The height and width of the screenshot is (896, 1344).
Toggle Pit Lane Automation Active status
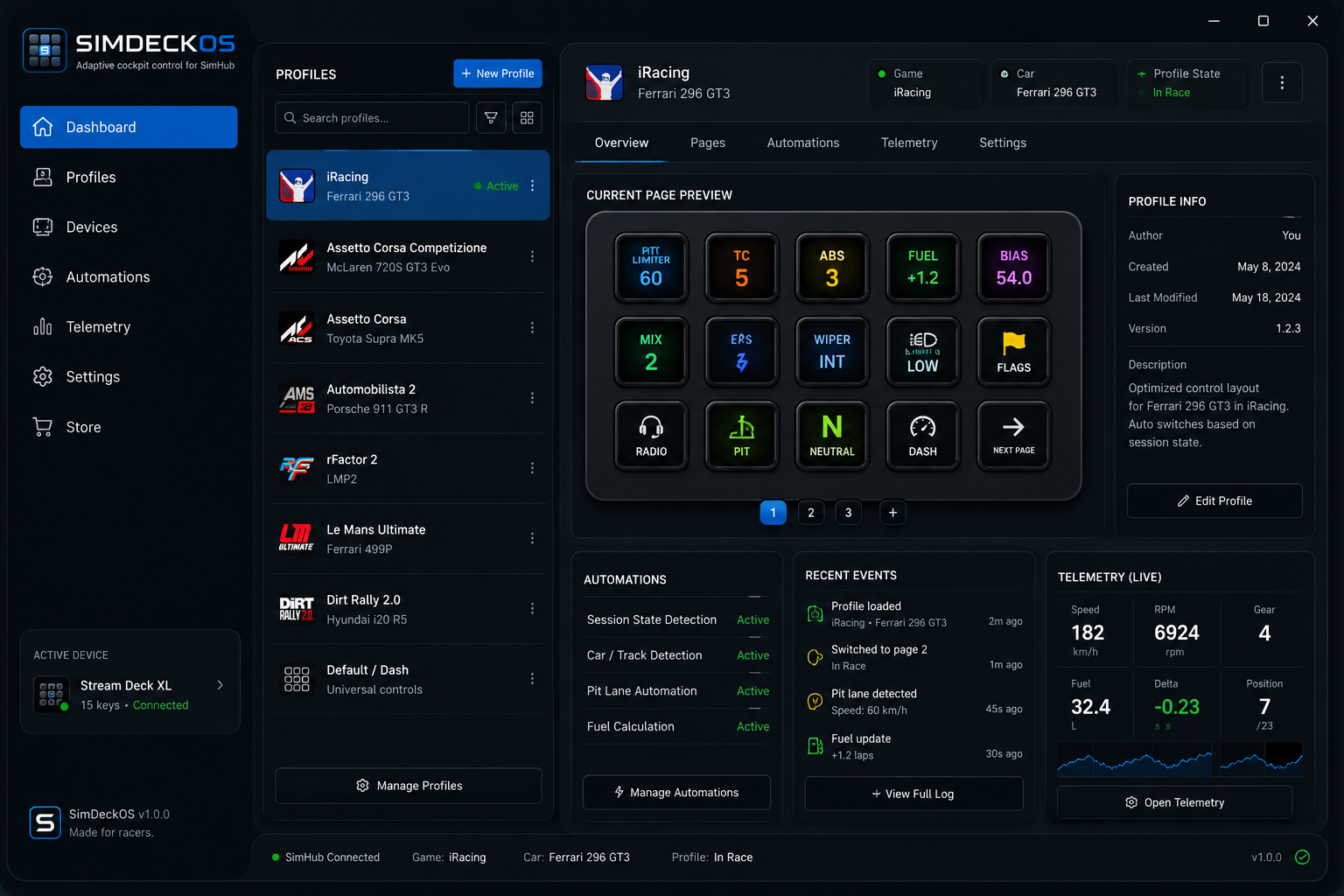tap(752, 691)
